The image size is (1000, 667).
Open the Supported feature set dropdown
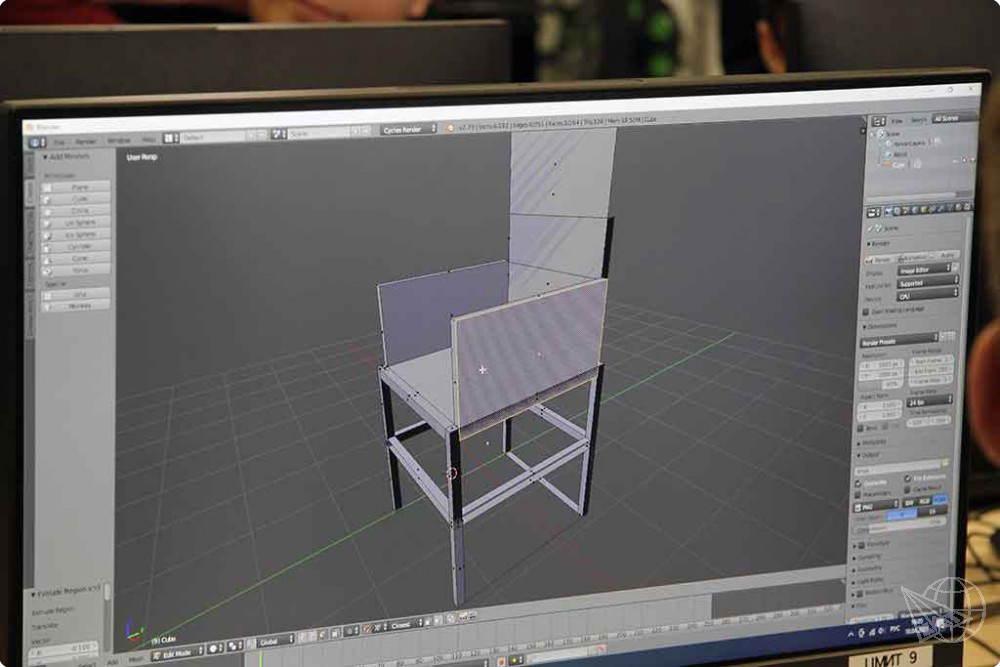(927, 282)
